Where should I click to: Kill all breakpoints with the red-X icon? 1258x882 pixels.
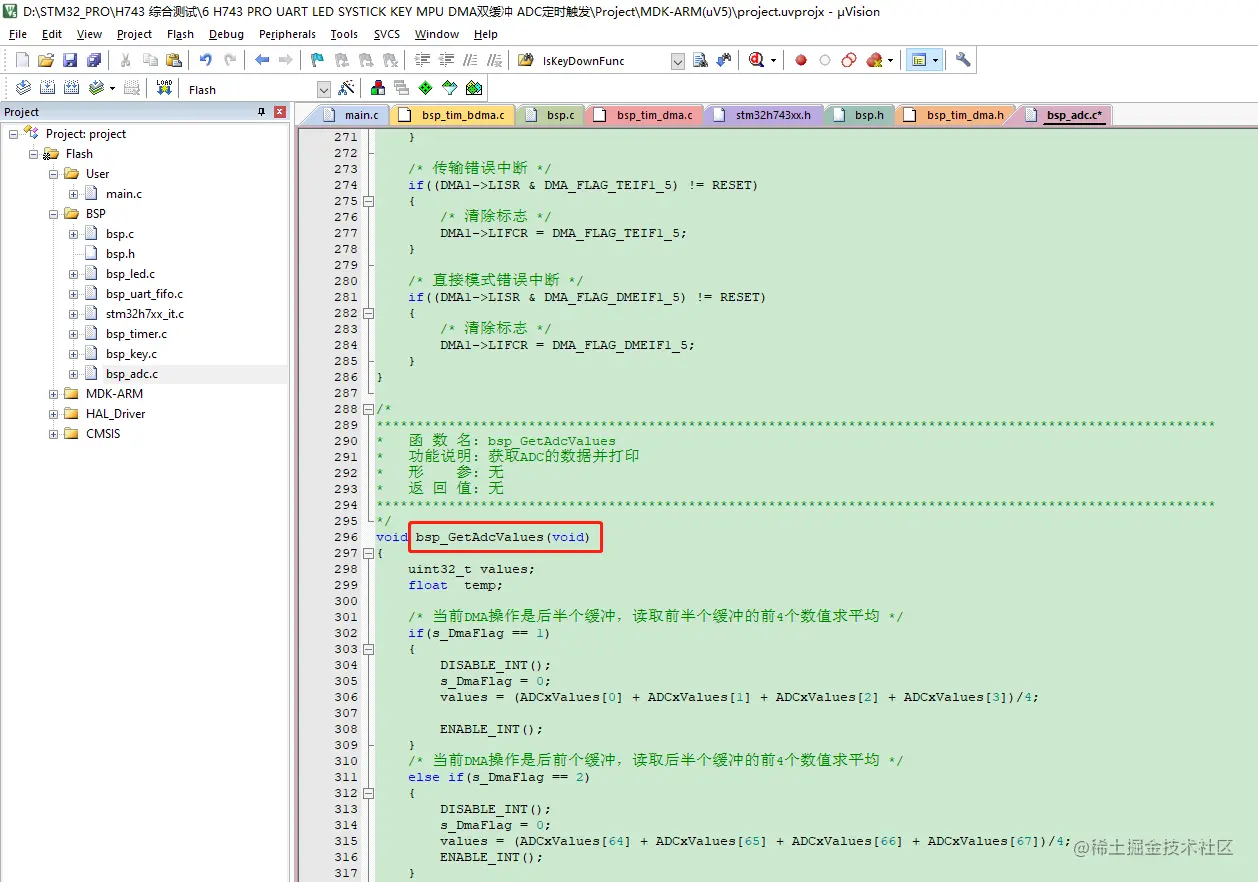(874, 60)
